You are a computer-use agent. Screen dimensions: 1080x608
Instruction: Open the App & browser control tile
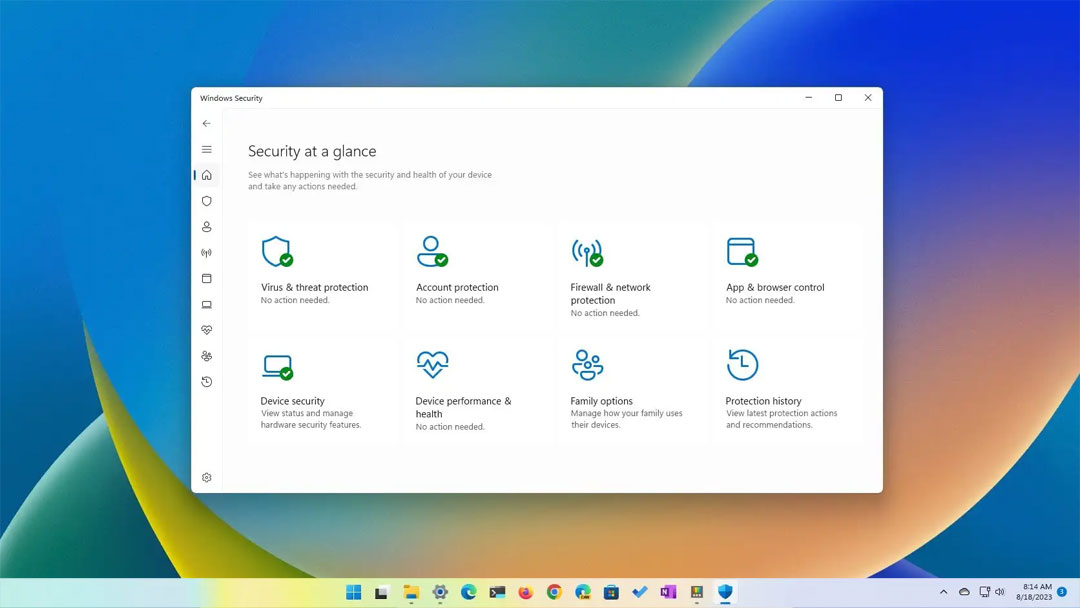(788, 275)
